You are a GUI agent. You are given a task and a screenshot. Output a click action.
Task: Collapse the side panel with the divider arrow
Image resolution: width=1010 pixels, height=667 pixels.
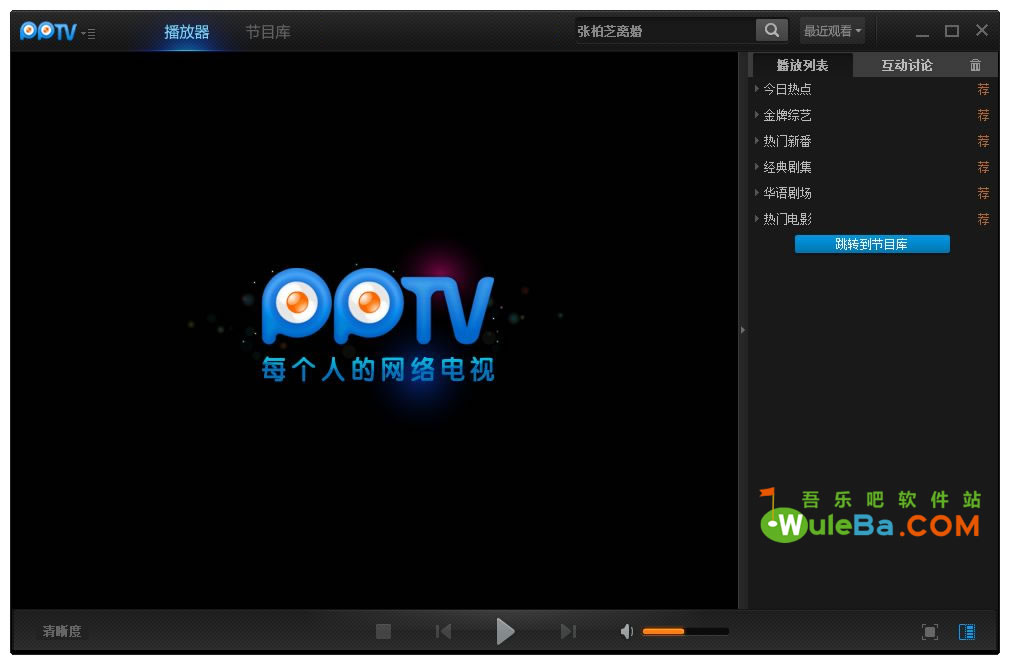(743, 330)
